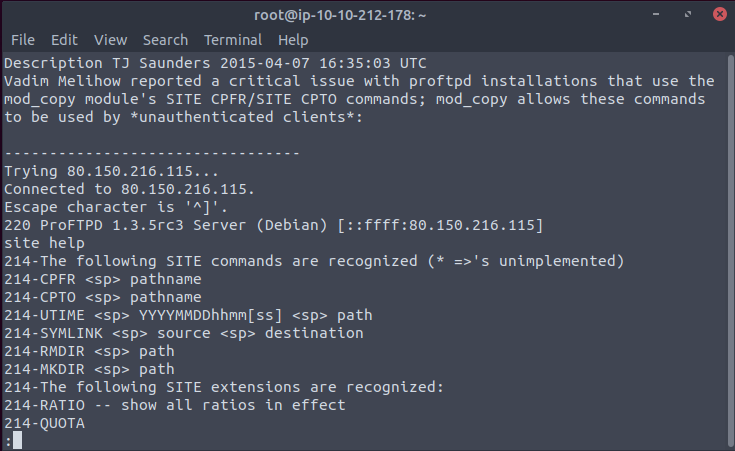Open the Terminal menu
This screenshot has width=735, height=451.
point(233,40)
